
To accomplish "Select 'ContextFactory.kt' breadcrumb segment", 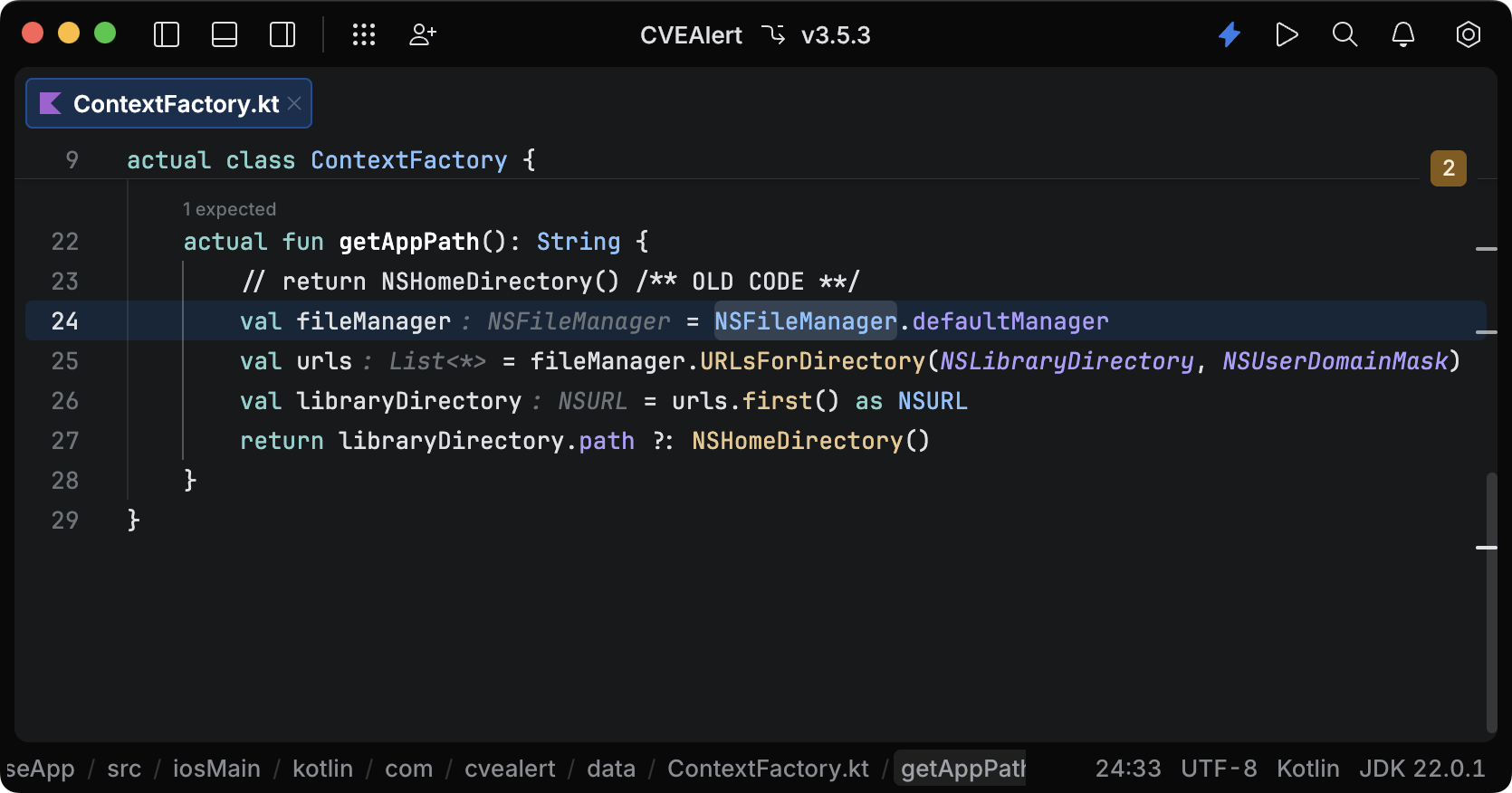I will tap(768, 769).
